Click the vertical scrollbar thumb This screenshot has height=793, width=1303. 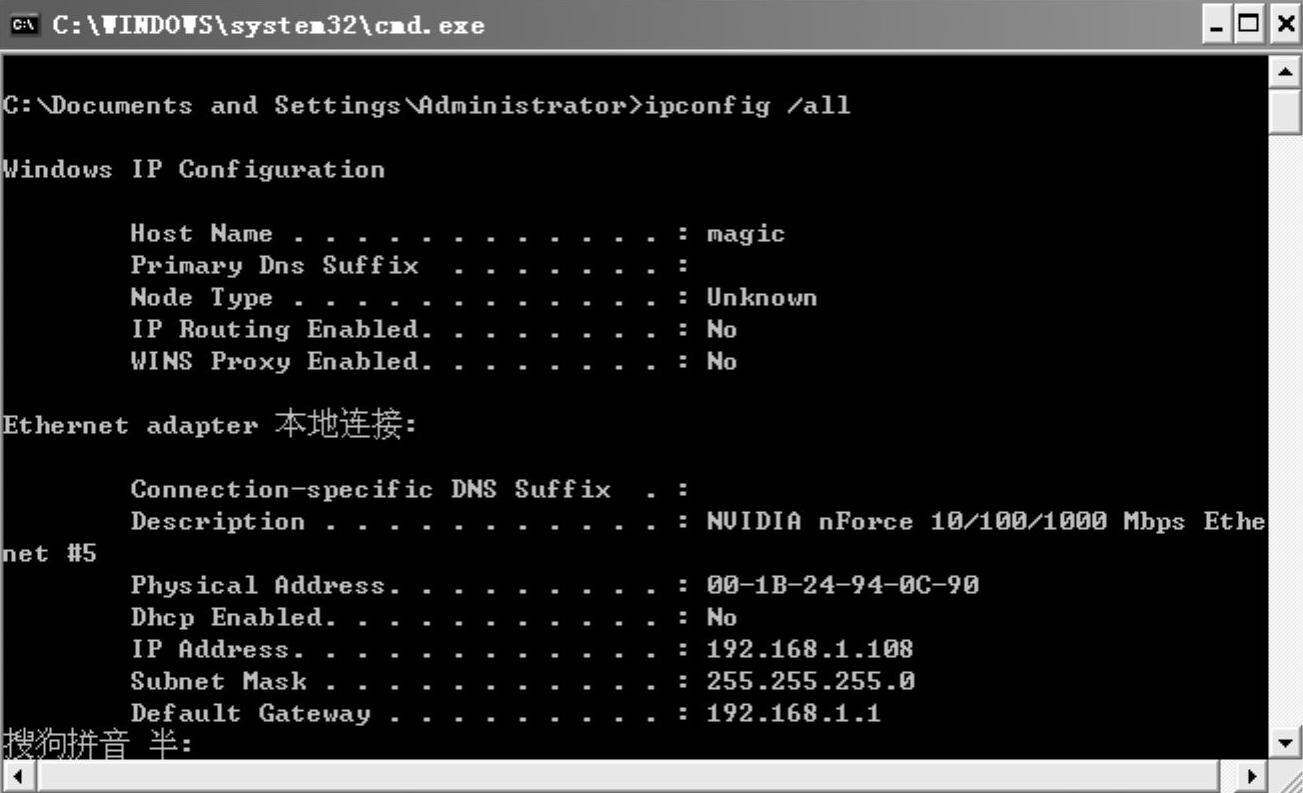[x=1284, y=112]
